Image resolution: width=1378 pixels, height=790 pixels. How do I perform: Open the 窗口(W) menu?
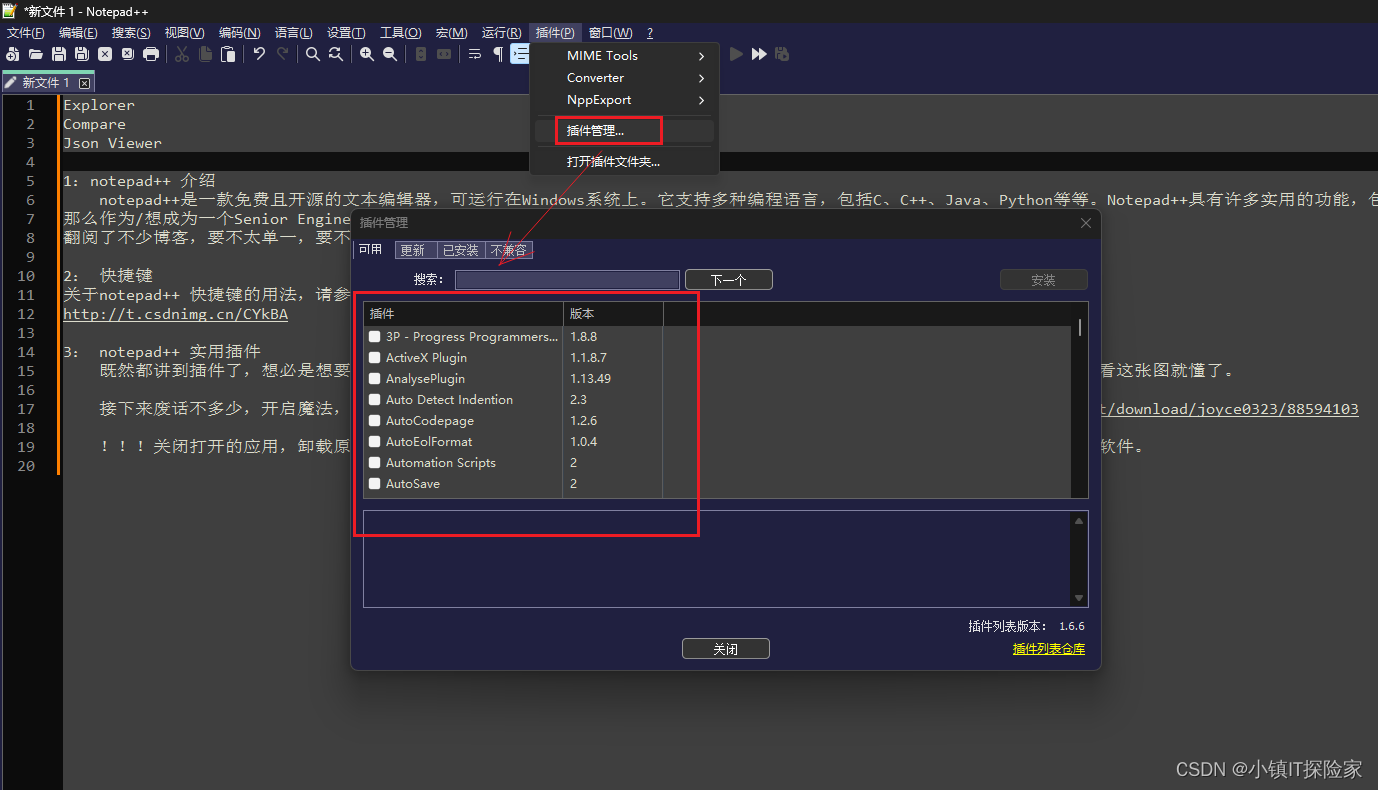click(610, 33)
